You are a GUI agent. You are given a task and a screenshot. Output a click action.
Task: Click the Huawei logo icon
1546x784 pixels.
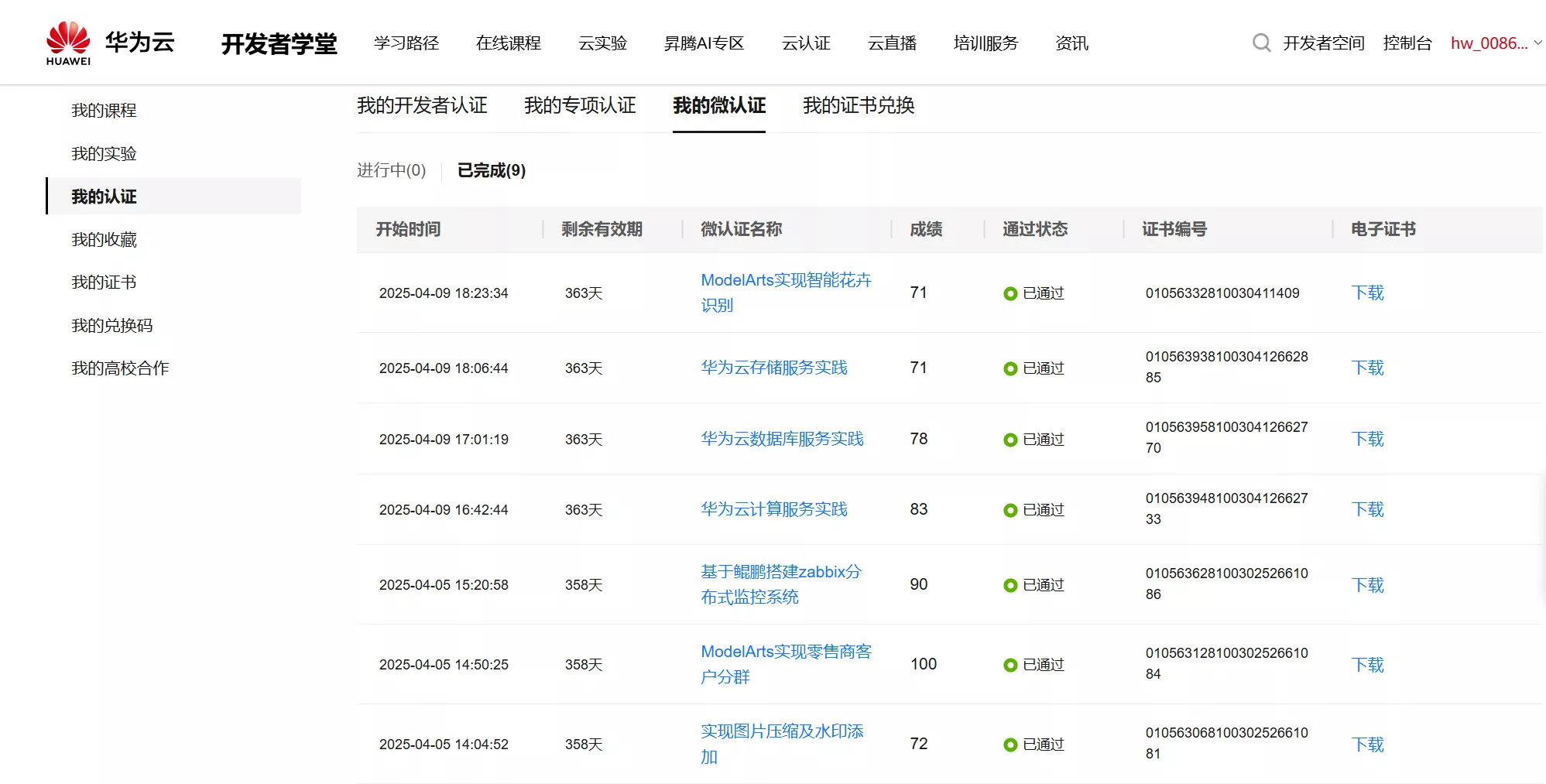pos(68,43)
